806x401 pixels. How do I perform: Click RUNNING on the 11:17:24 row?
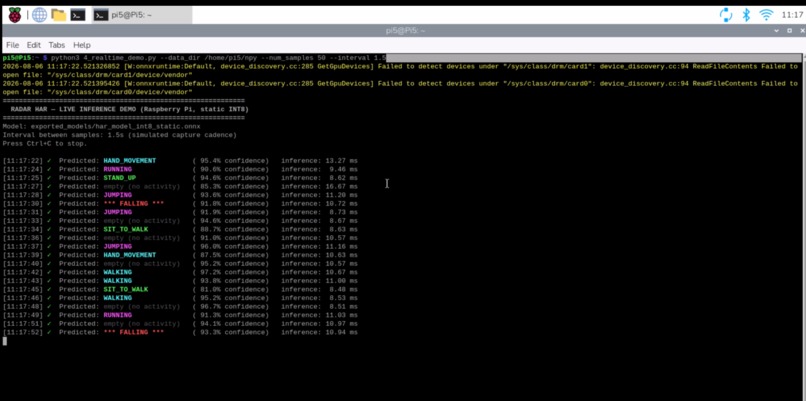point(117,169)
